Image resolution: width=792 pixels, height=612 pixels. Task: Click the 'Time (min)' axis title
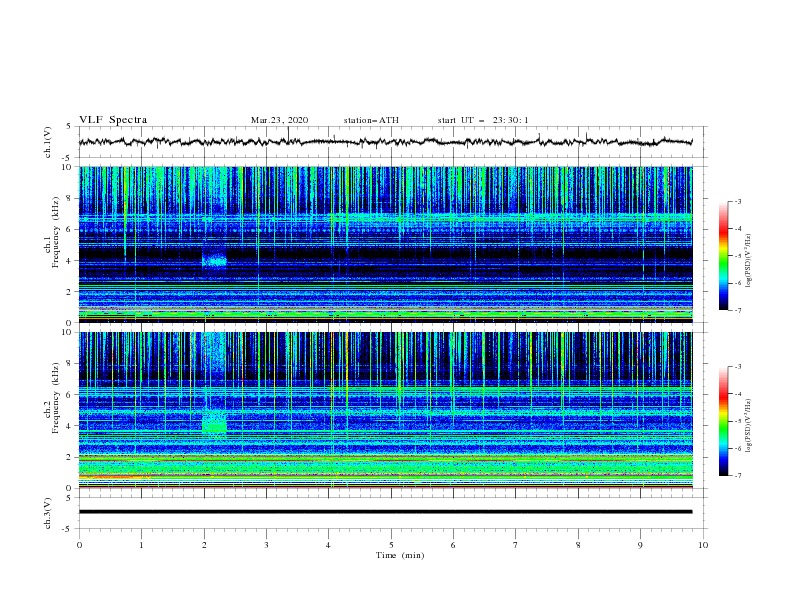pos(400,555)
